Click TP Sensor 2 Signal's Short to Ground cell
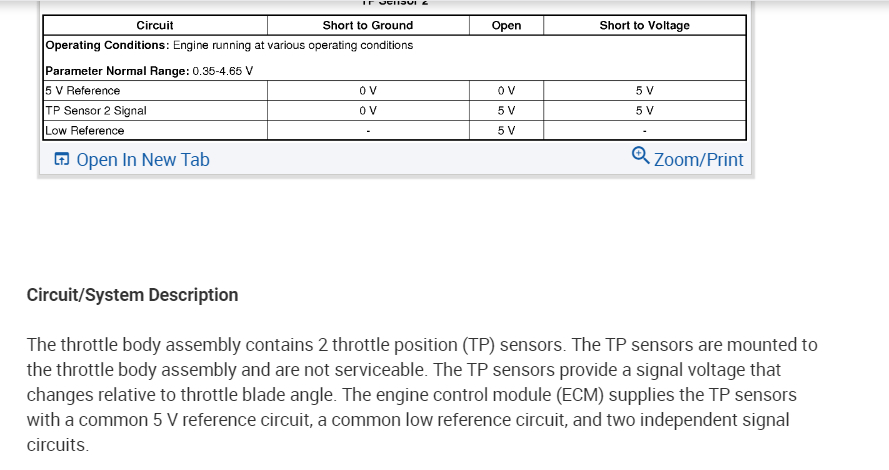Image resolution: width=889 pixels, height=470 pixels. (x=367, y=111)
